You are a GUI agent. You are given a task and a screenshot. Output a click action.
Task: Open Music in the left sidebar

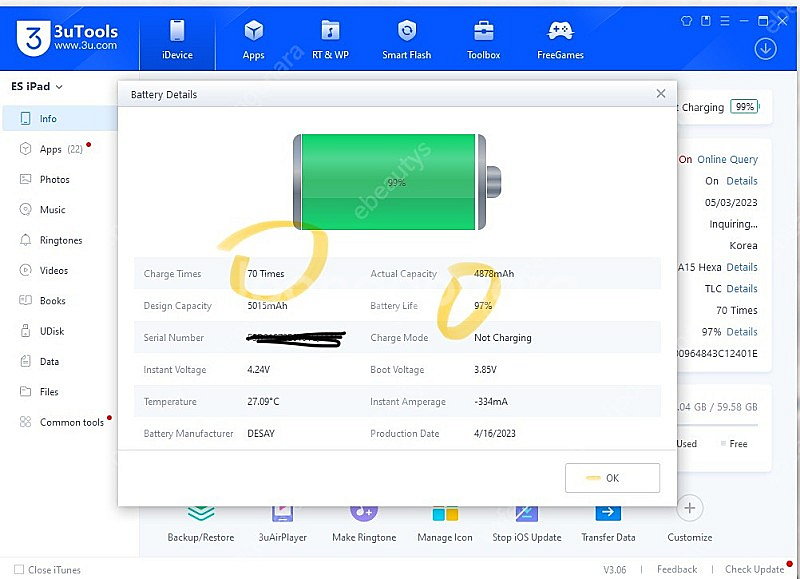tap(52, 210)
